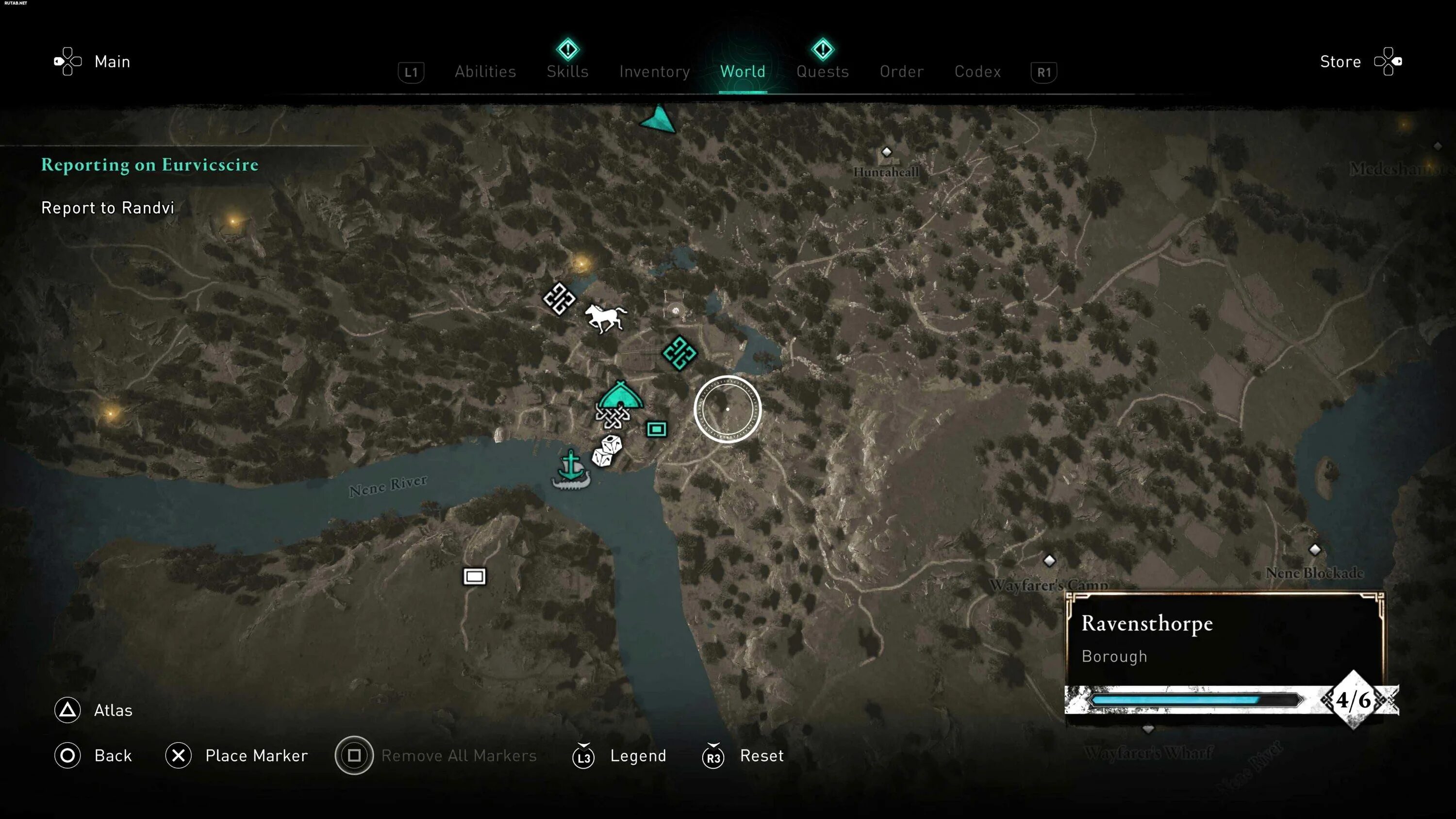1456x819 pixels.
Task: Click the World map tab
Action: point(743,71)
